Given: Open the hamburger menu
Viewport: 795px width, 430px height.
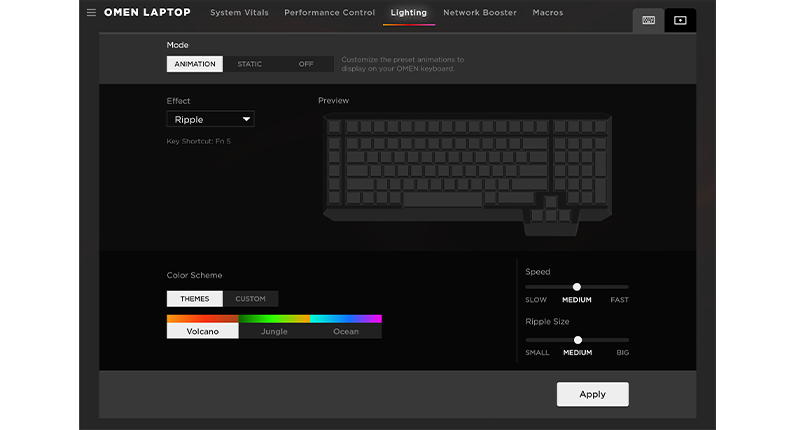Looking at the screenshot, I should point(91,13).
